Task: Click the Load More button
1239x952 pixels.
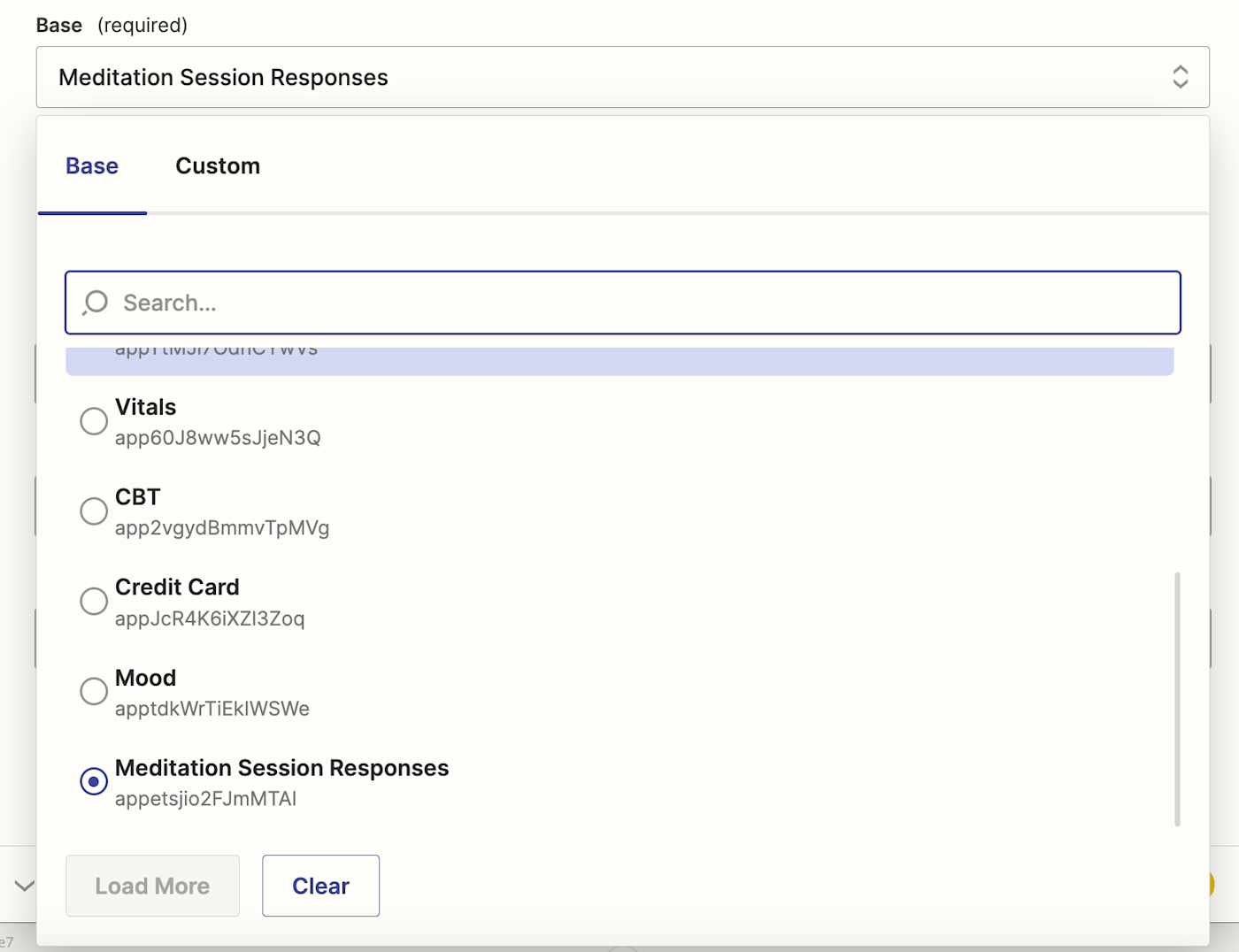Action: tap(152, 886)
